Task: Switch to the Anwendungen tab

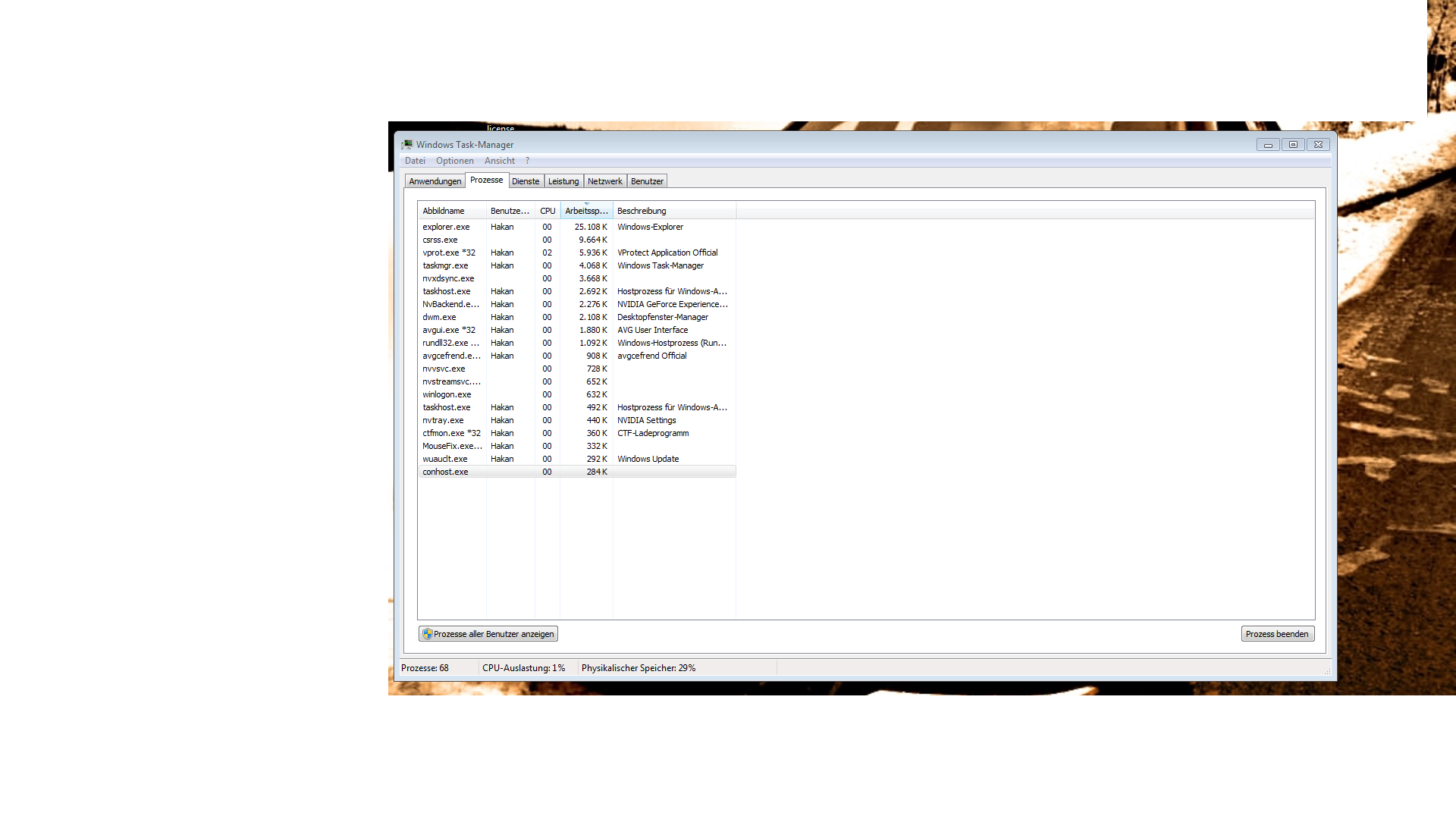Action: tap(435, 181)
